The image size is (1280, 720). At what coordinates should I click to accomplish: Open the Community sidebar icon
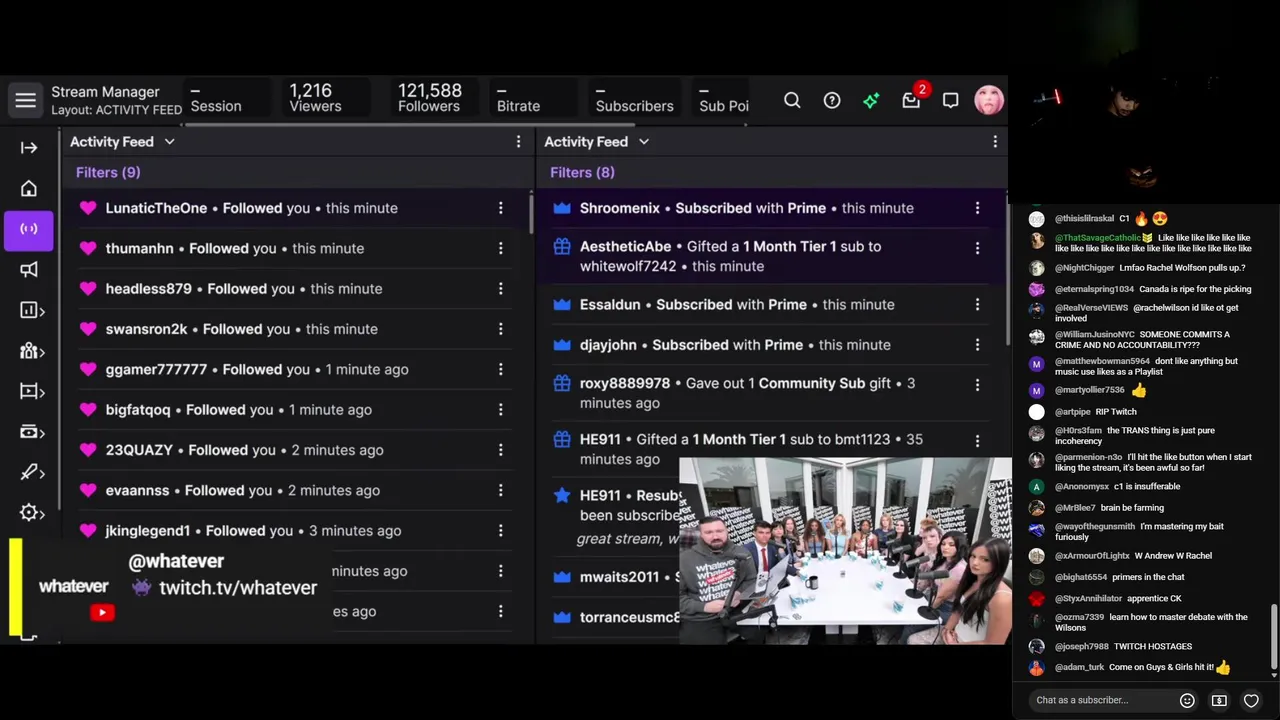pyautogui.click(x=31, y=351)
